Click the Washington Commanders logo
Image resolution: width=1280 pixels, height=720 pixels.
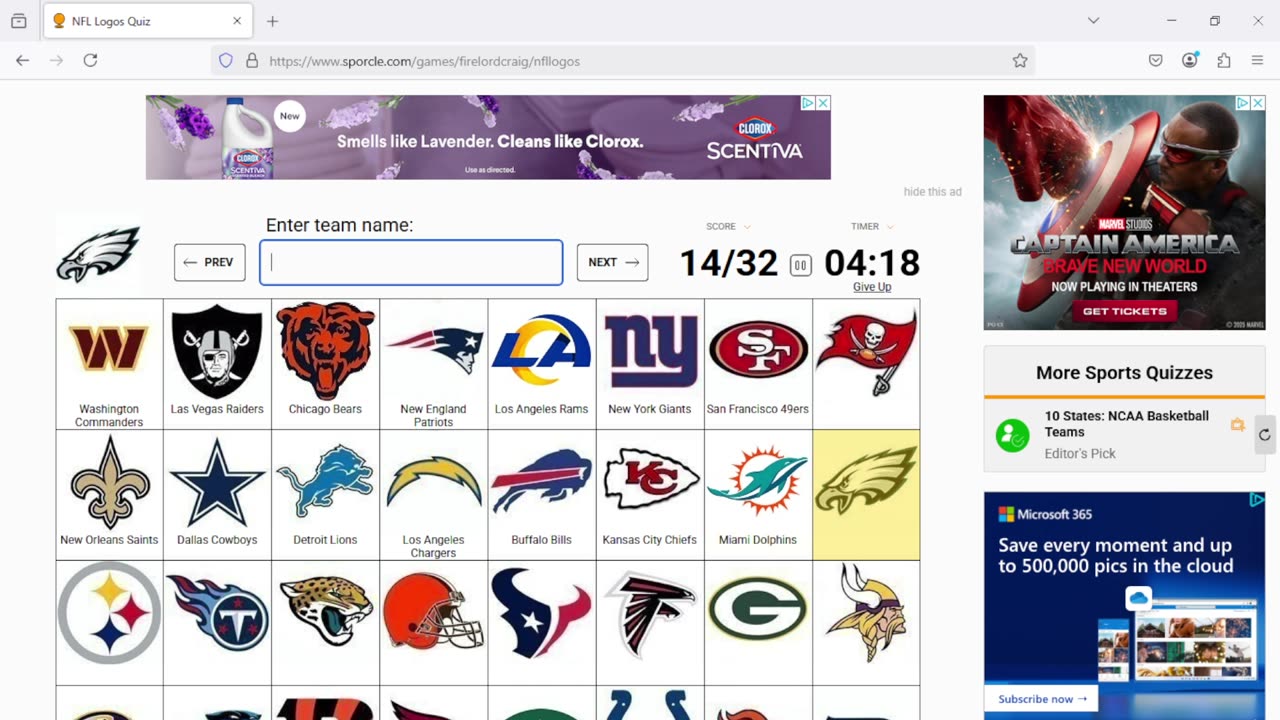[109, 349]
